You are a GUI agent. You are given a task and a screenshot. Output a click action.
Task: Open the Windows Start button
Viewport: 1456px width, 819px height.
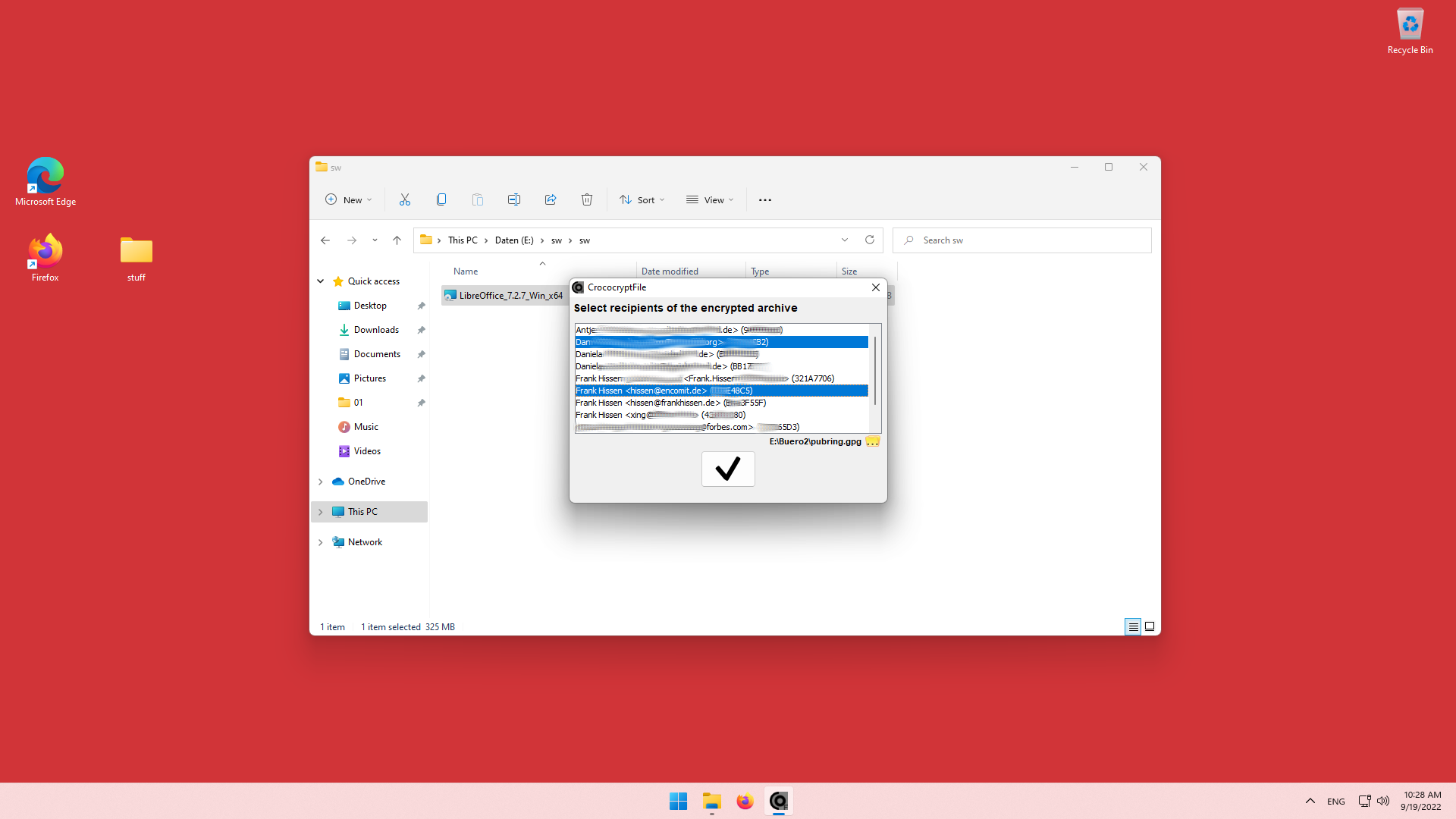pyautogui.click(x=678, y=801)
